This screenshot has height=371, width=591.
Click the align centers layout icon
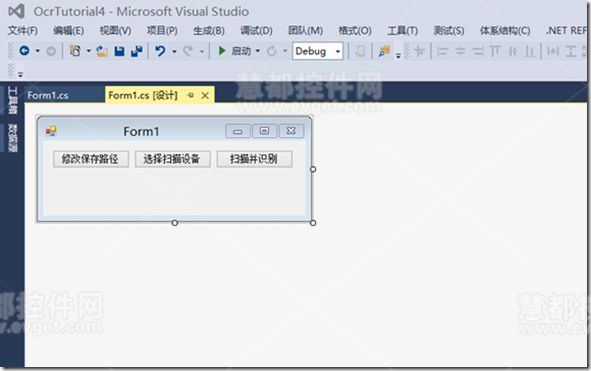[x=460, y=51]
